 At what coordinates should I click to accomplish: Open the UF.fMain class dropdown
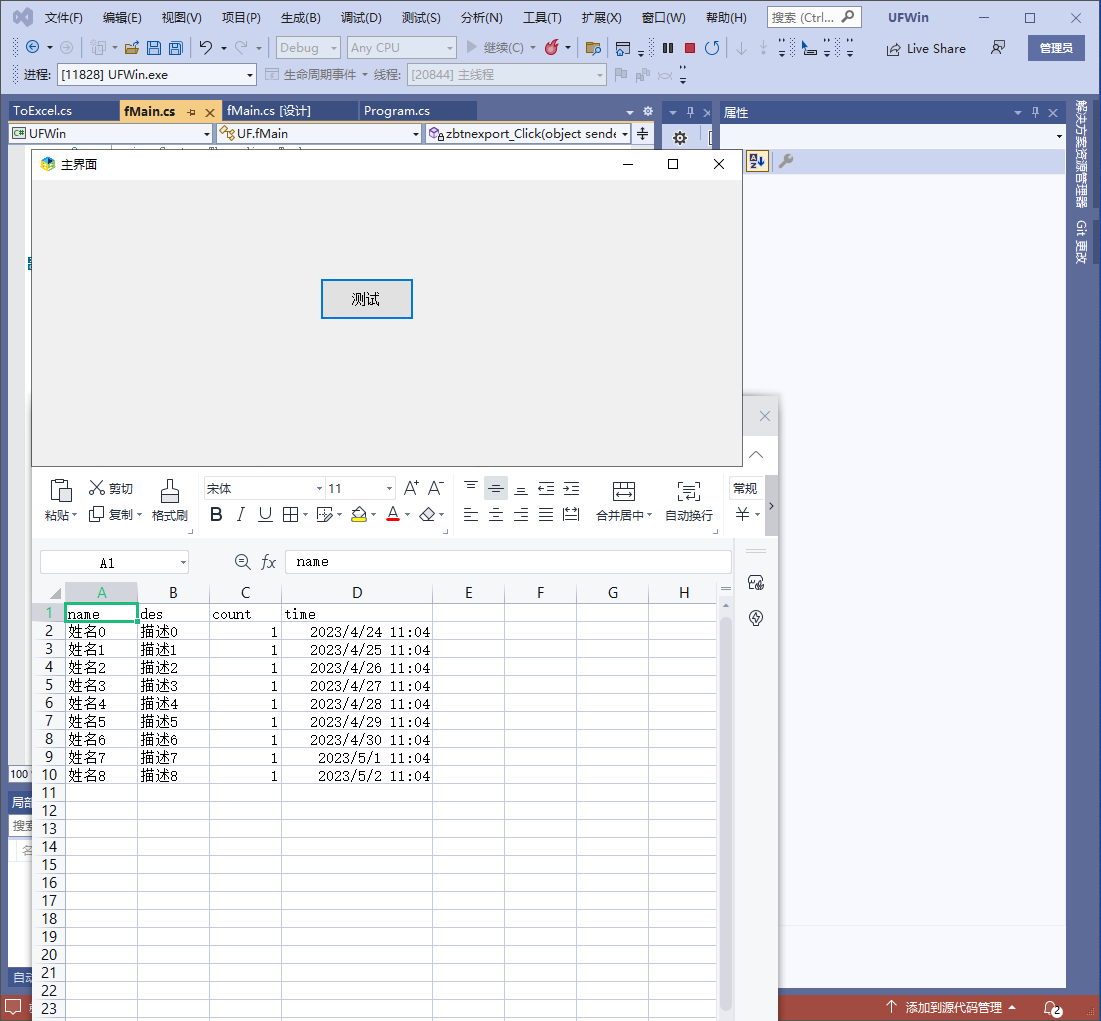318,133
